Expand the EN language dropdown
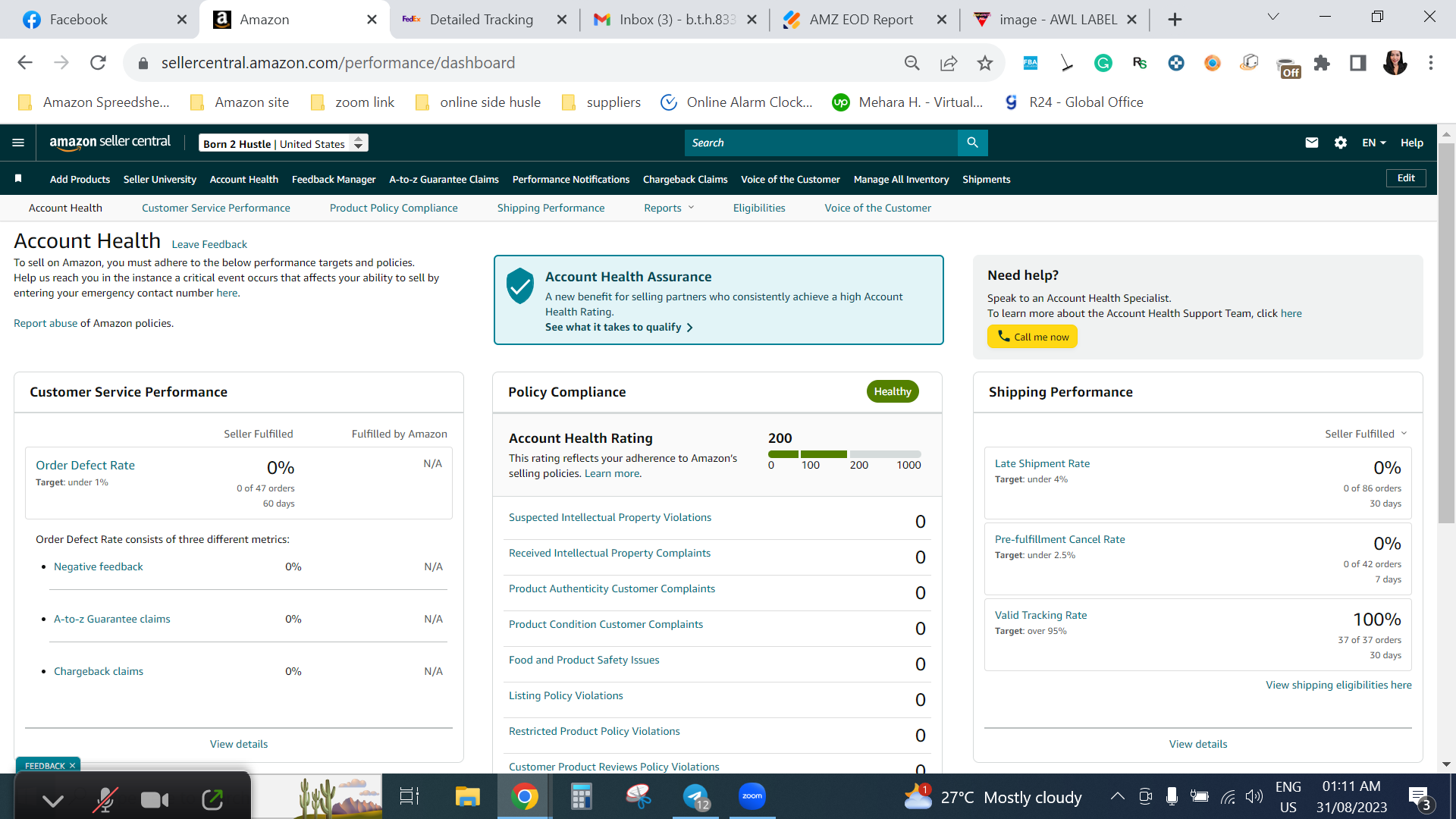1456x819 pixels. click(1373, 143)
